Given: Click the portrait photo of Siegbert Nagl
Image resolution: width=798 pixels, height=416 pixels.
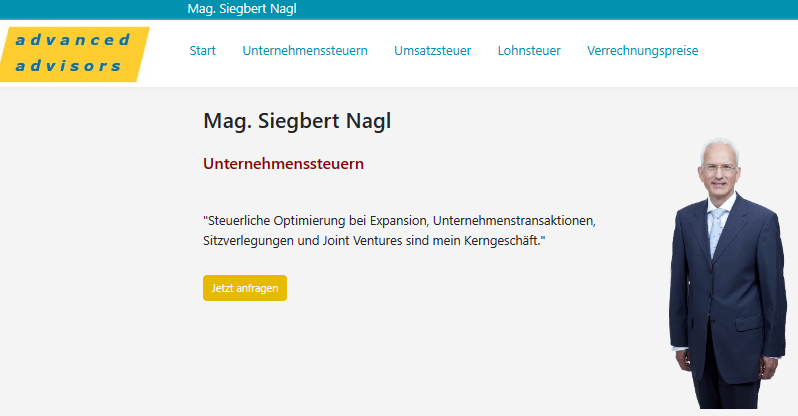Looking at the screenshot, I should (x=726, y=280).
